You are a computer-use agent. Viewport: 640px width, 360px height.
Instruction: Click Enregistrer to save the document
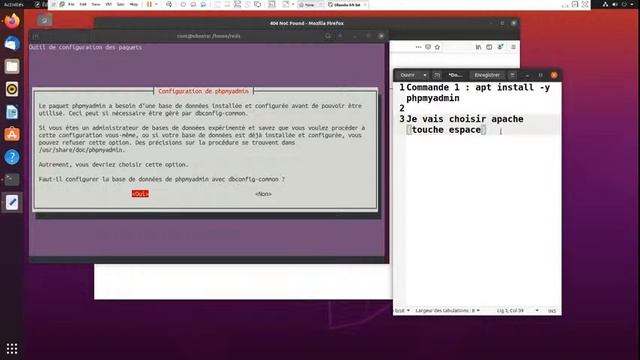coord(487,75)
